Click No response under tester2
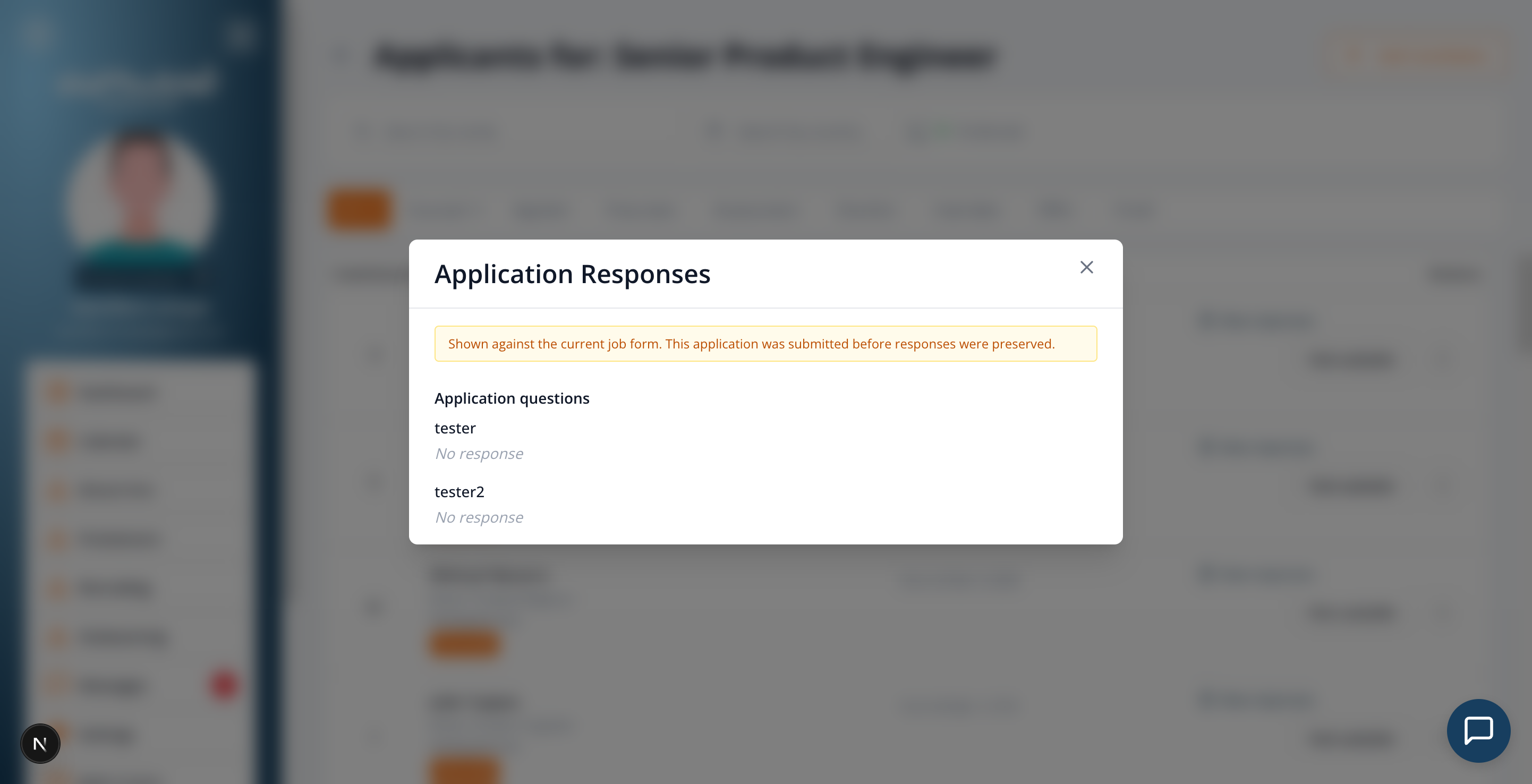Viewport: 1532px width, 784px height. coord(479,517)
